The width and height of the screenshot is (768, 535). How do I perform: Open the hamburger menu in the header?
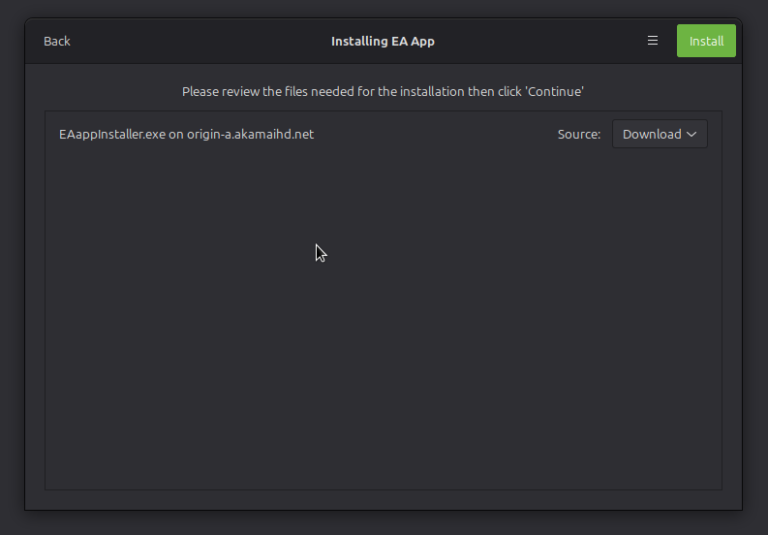point(653,41)
